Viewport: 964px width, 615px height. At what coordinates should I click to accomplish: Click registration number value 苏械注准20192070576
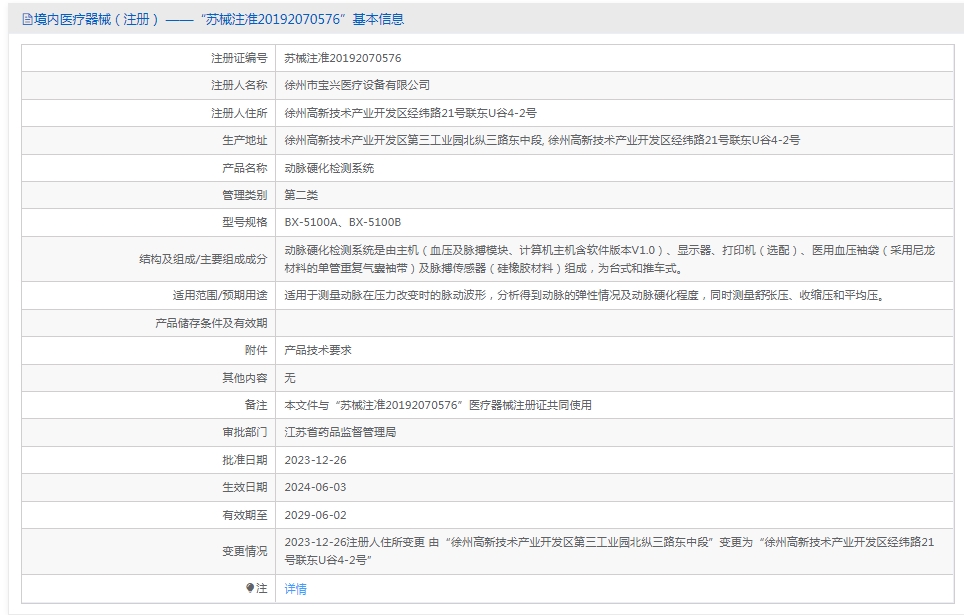(342, 58)
